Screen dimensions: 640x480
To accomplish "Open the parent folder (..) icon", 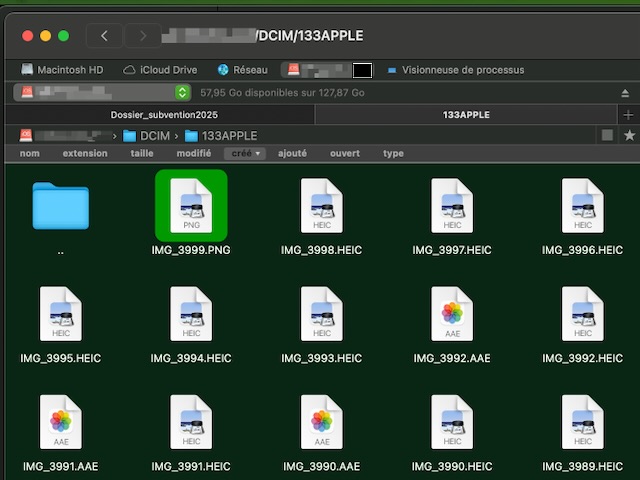I will 61,206.
